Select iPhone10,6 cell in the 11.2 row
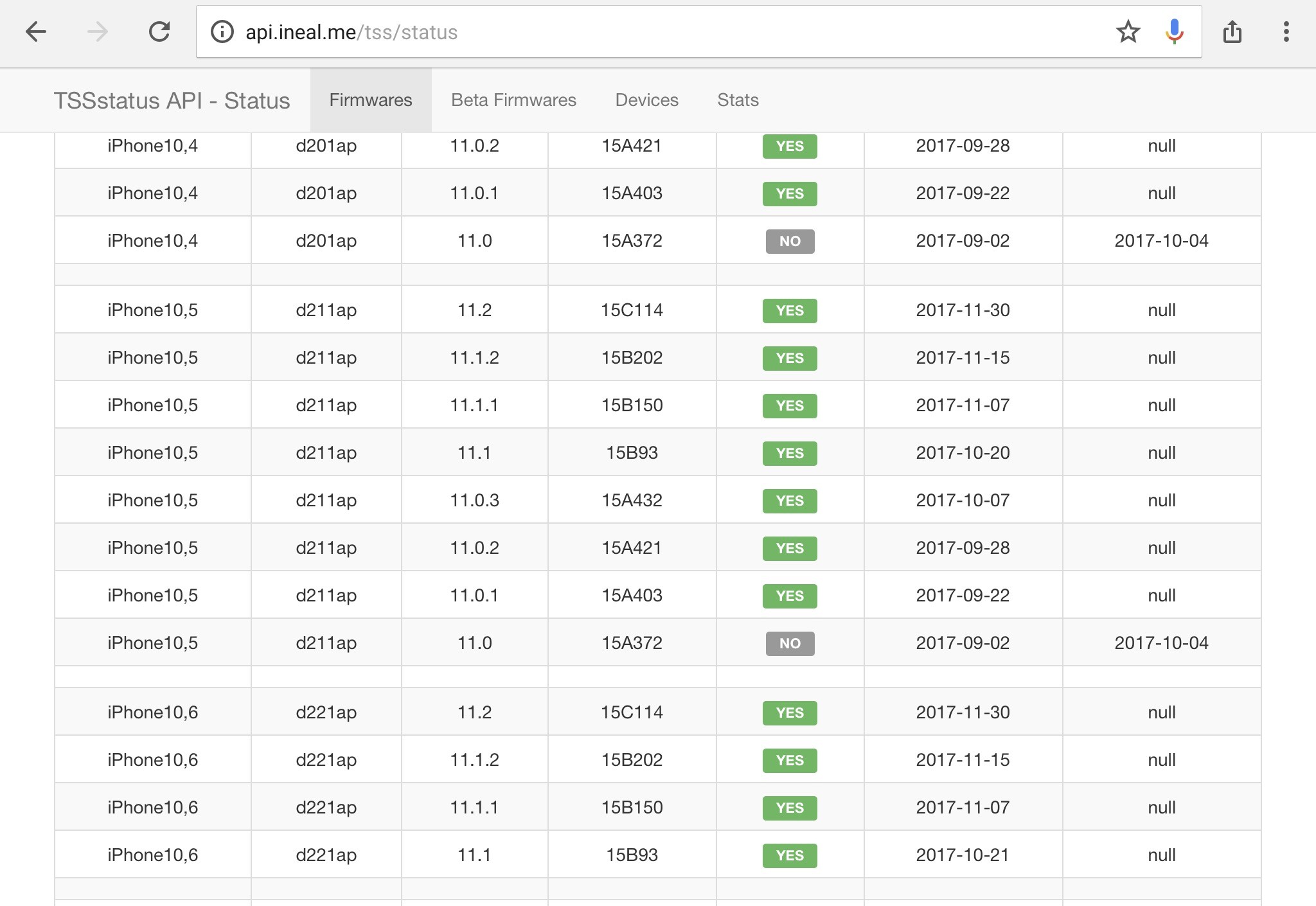The image size is (1316, 906). [x=152, y=713]
